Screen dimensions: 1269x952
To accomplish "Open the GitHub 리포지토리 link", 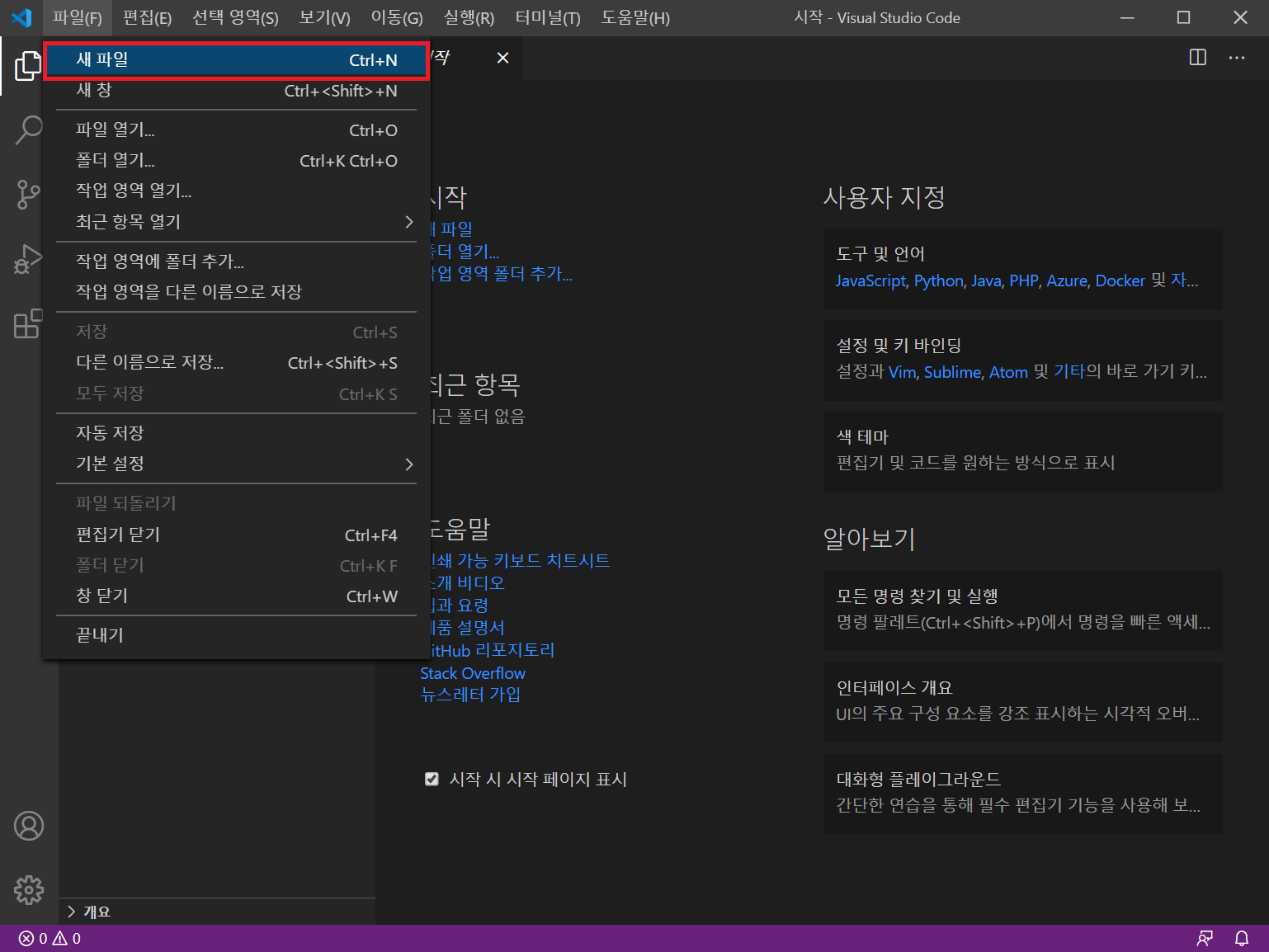I will tap(493, 650).
